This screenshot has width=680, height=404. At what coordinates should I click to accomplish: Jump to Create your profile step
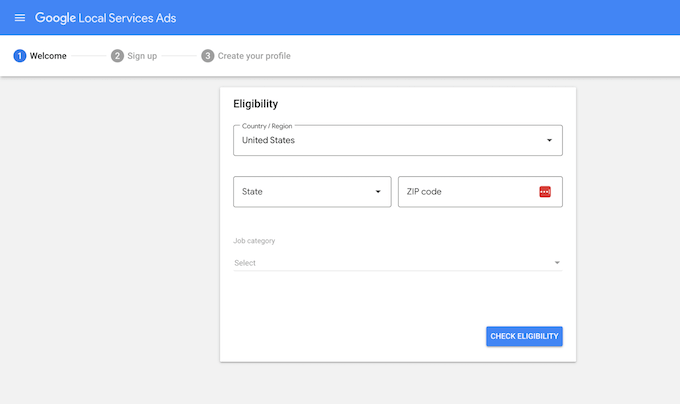(x=254, y=56)
